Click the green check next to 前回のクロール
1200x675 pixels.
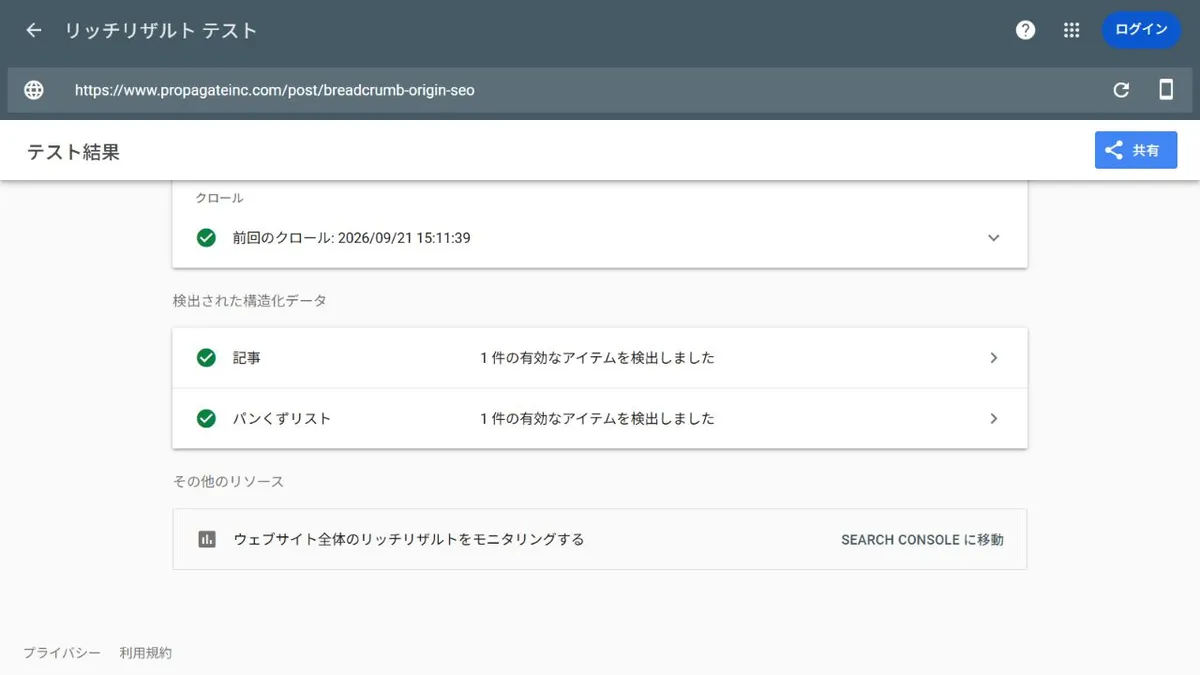pos(206,238)
